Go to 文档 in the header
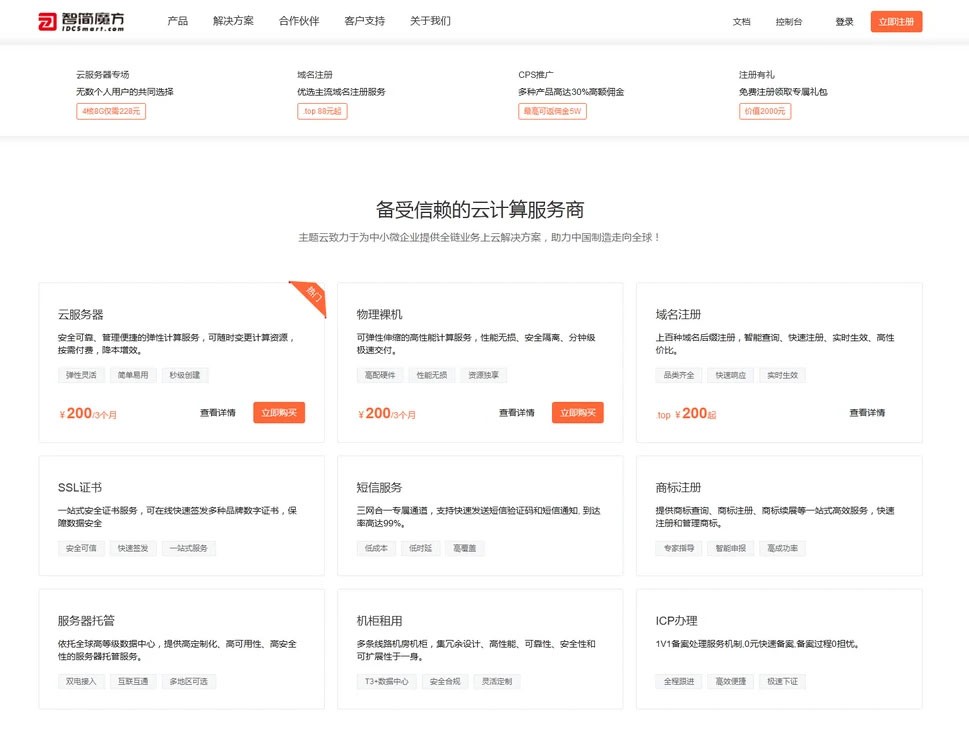969x733 pixels. click(x=742, y=22)
